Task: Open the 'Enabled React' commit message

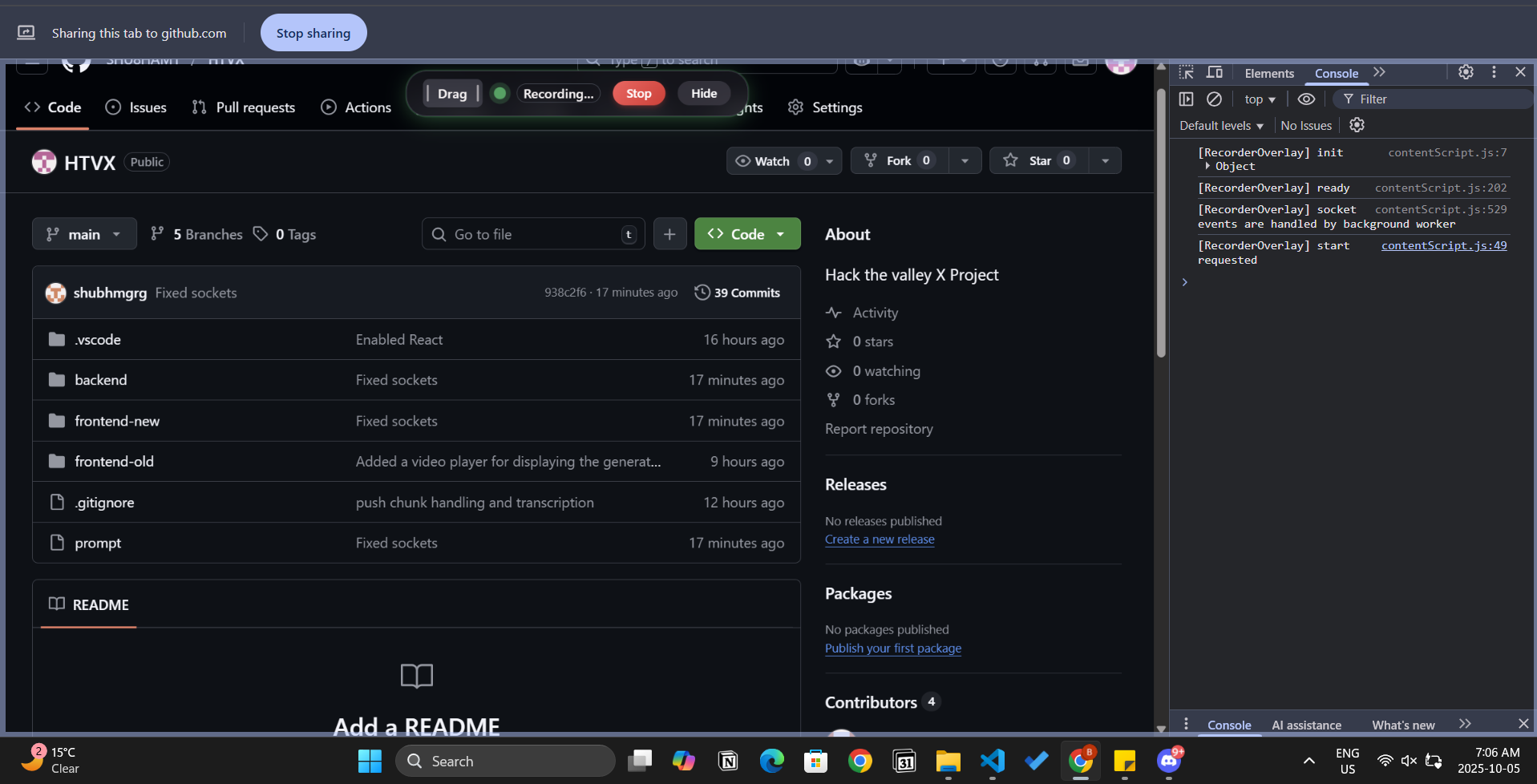Action: [399, 340]
